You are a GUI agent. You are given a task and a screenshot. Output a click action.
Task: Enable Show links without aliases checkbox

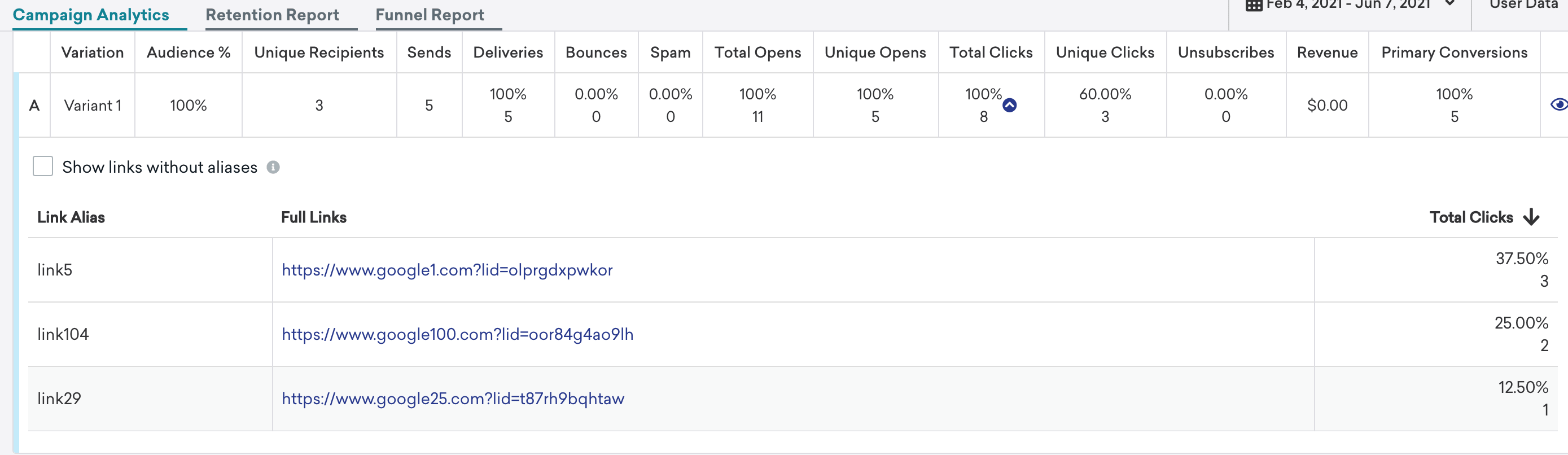(x=42, y=167)
